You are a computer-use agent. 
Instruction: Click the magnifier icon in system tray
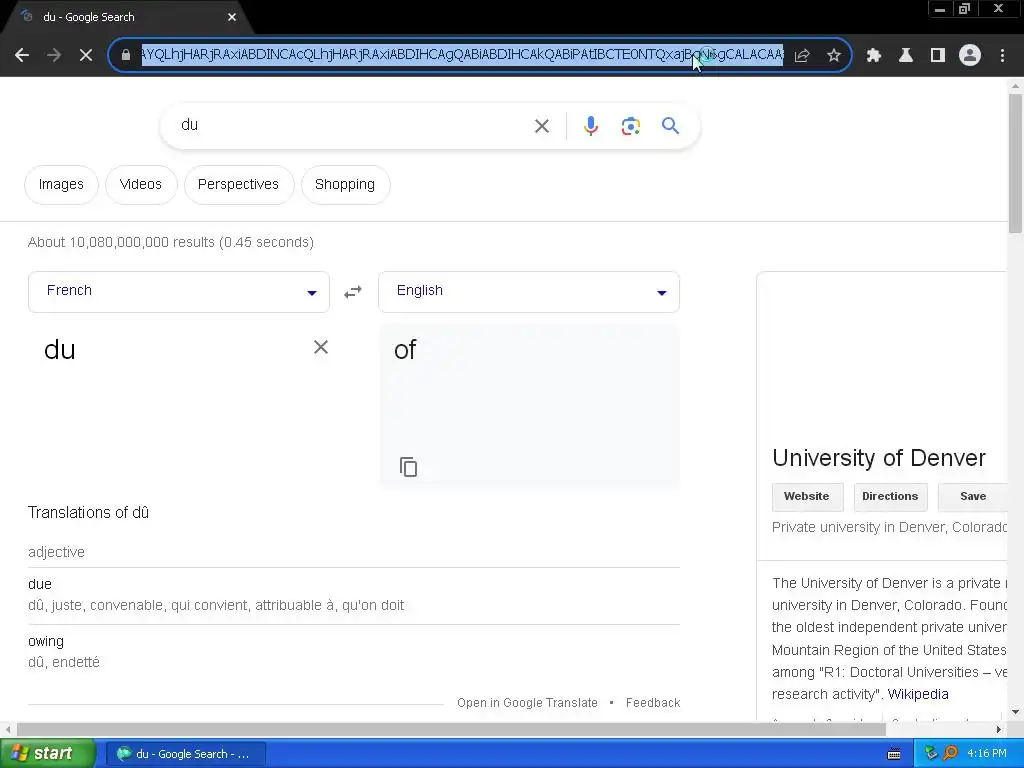[950, 754]
